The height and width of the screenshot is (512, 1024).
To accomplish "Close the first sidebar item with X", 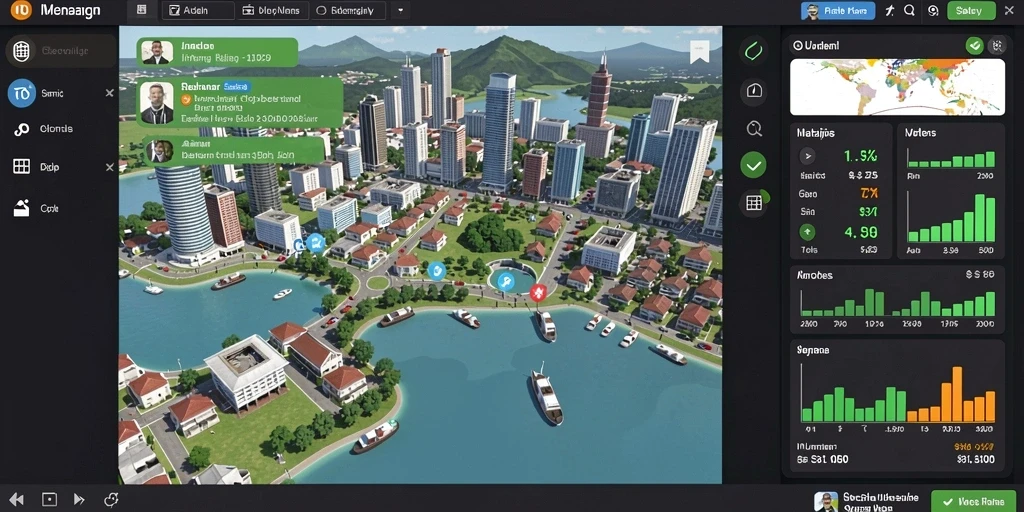I will pos(110,93).
